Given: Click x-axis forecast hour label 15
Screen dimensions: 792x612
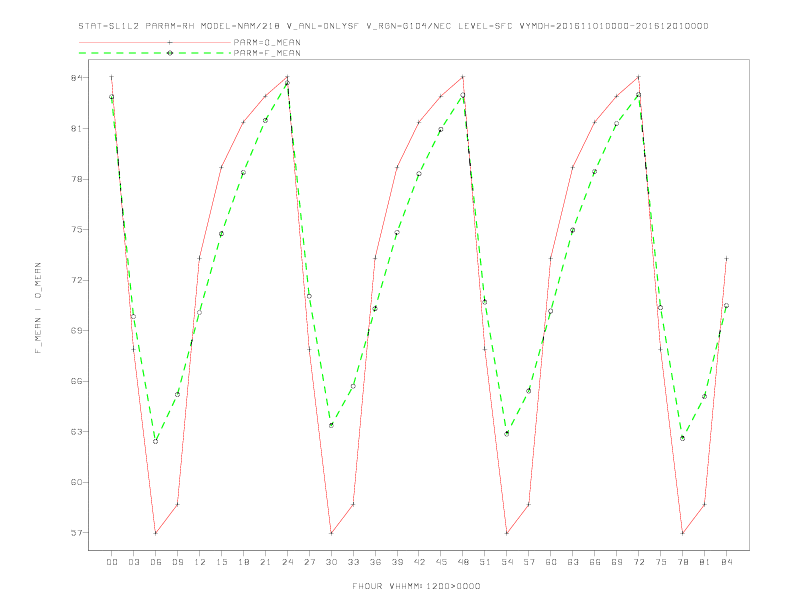Looking at the screenshot, I should [x=221, y=562].
